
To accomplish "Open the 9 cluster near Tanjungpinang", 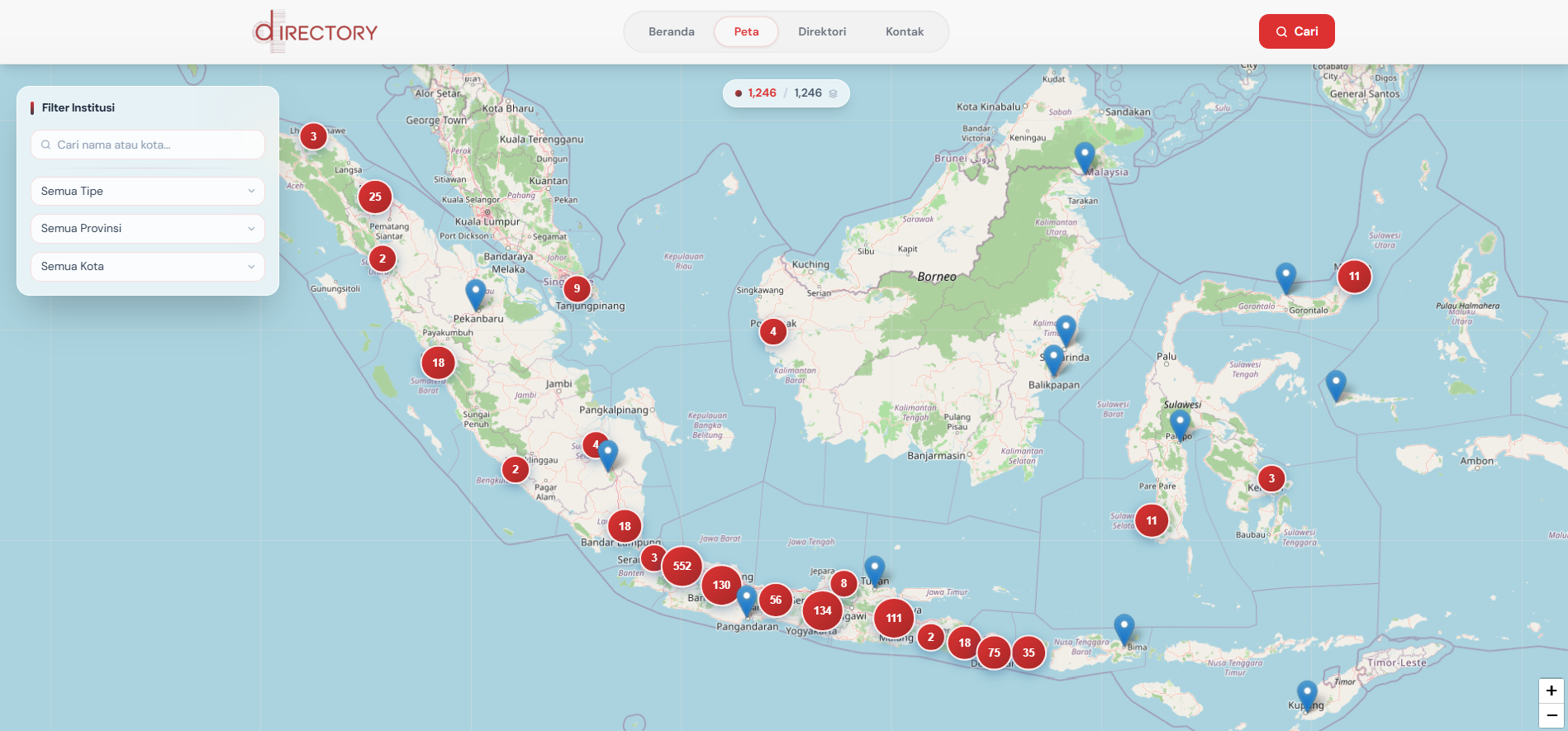I will [577, 288].
